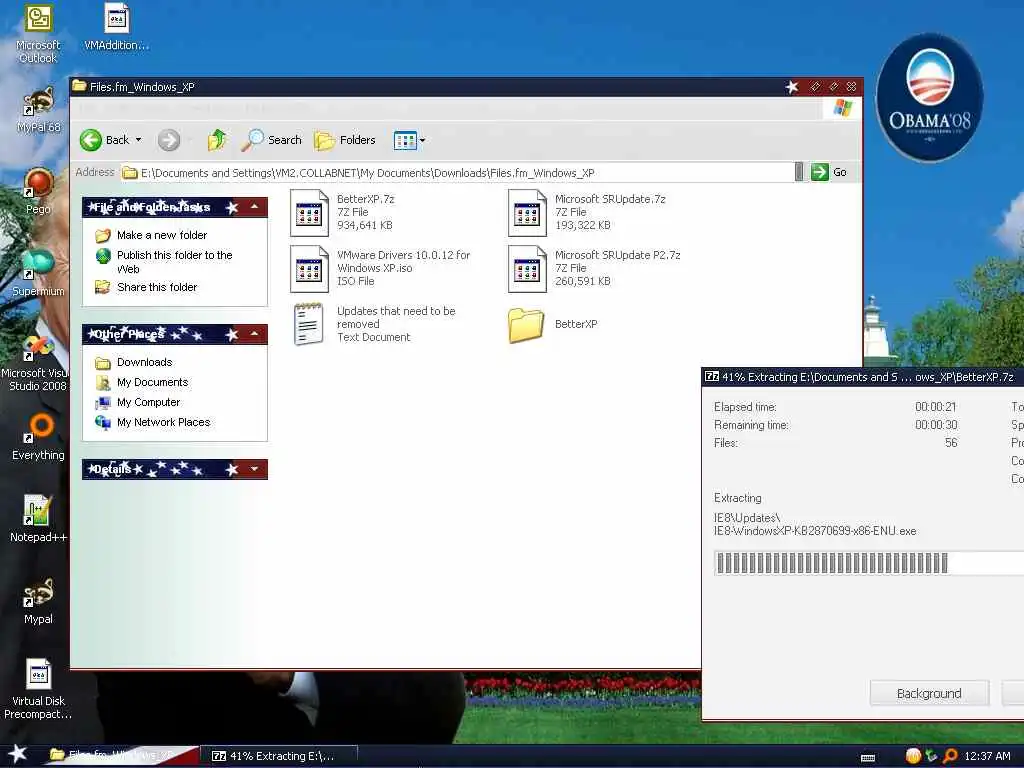Click the taskbar clock showing 12:37 AM
Viewport: 1024px width, 768px height.
[987, 756]
